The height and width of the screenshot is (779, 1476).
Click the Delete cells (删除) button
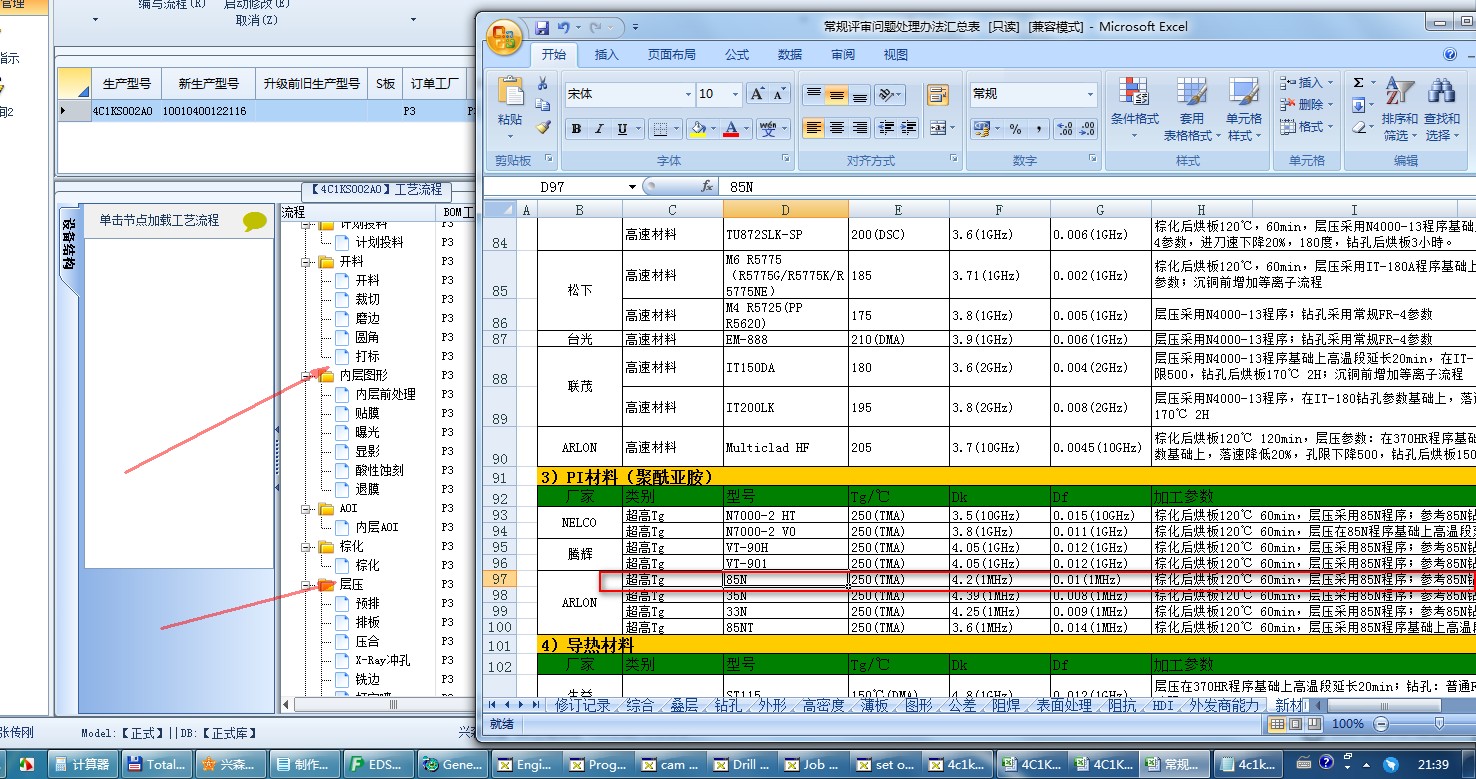point(1304,105)
